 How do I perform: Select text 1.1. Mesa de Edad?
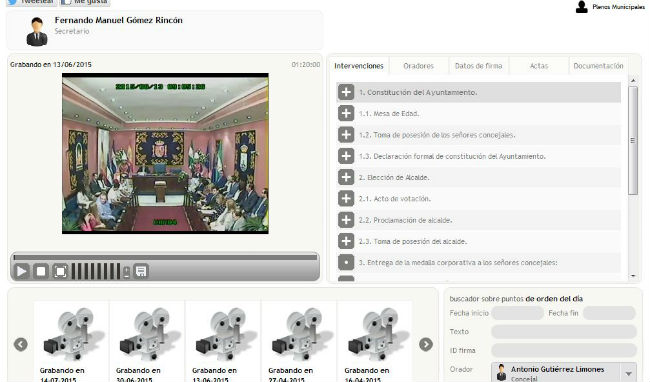[x=389, y=114]
